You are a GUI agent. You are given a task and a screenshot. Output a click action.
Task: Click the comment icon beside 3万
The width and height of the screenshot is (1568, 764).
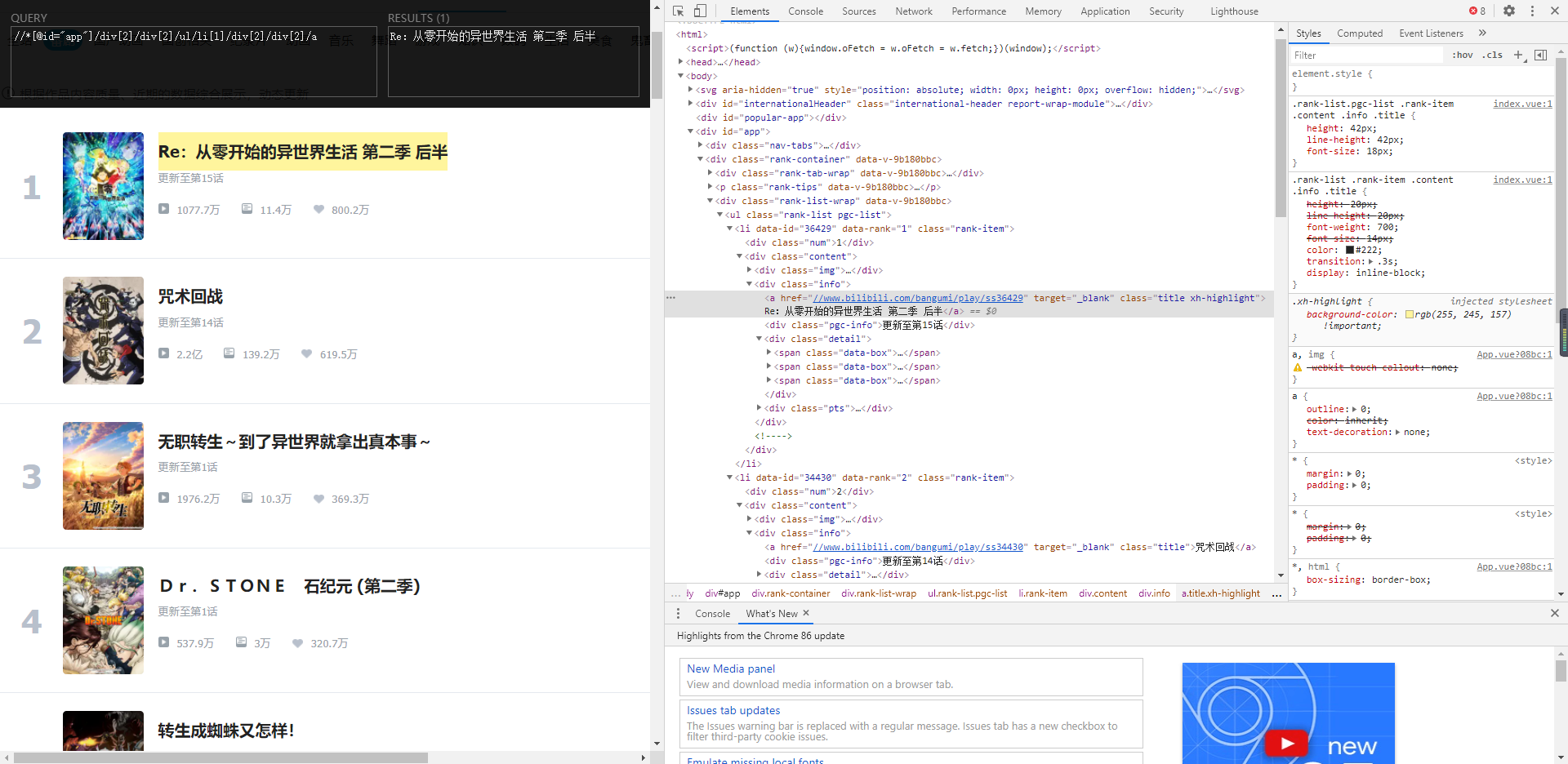(x=241, y=642)
